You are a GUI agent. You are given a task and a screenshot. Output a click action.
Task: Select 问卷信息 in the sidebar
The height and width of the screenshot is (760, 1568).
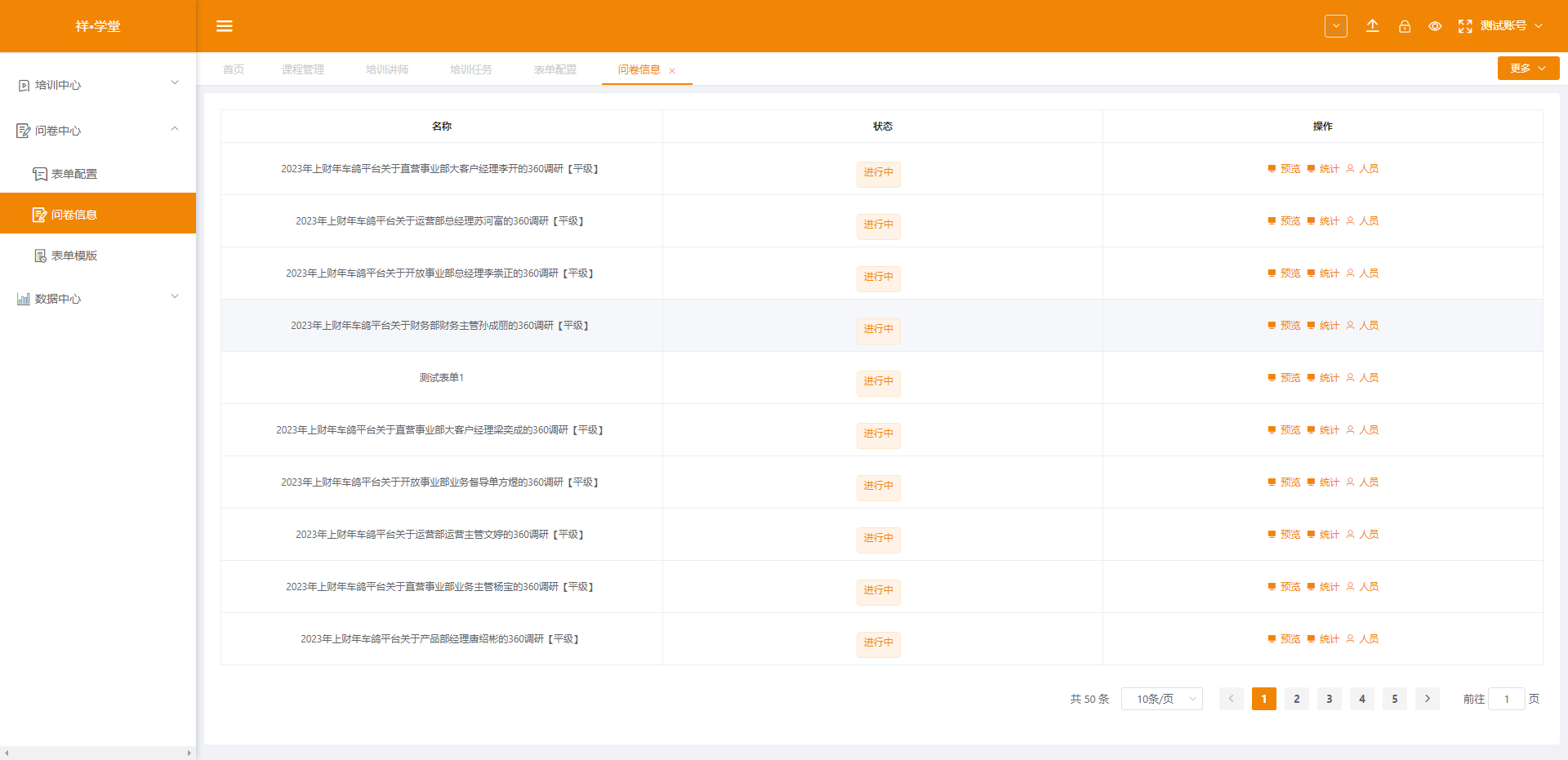click(98, 214)
